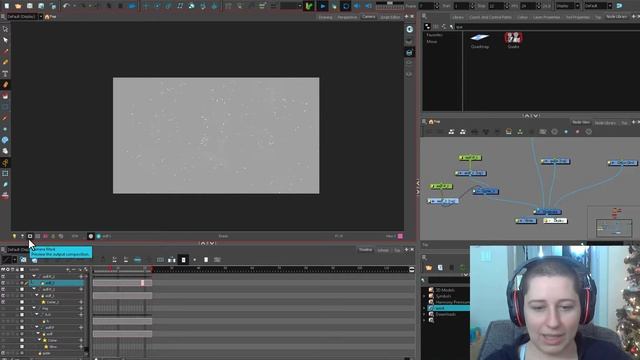Open the Script Editor tab
This screenshot has width=640, height=360.
(390, 17)
